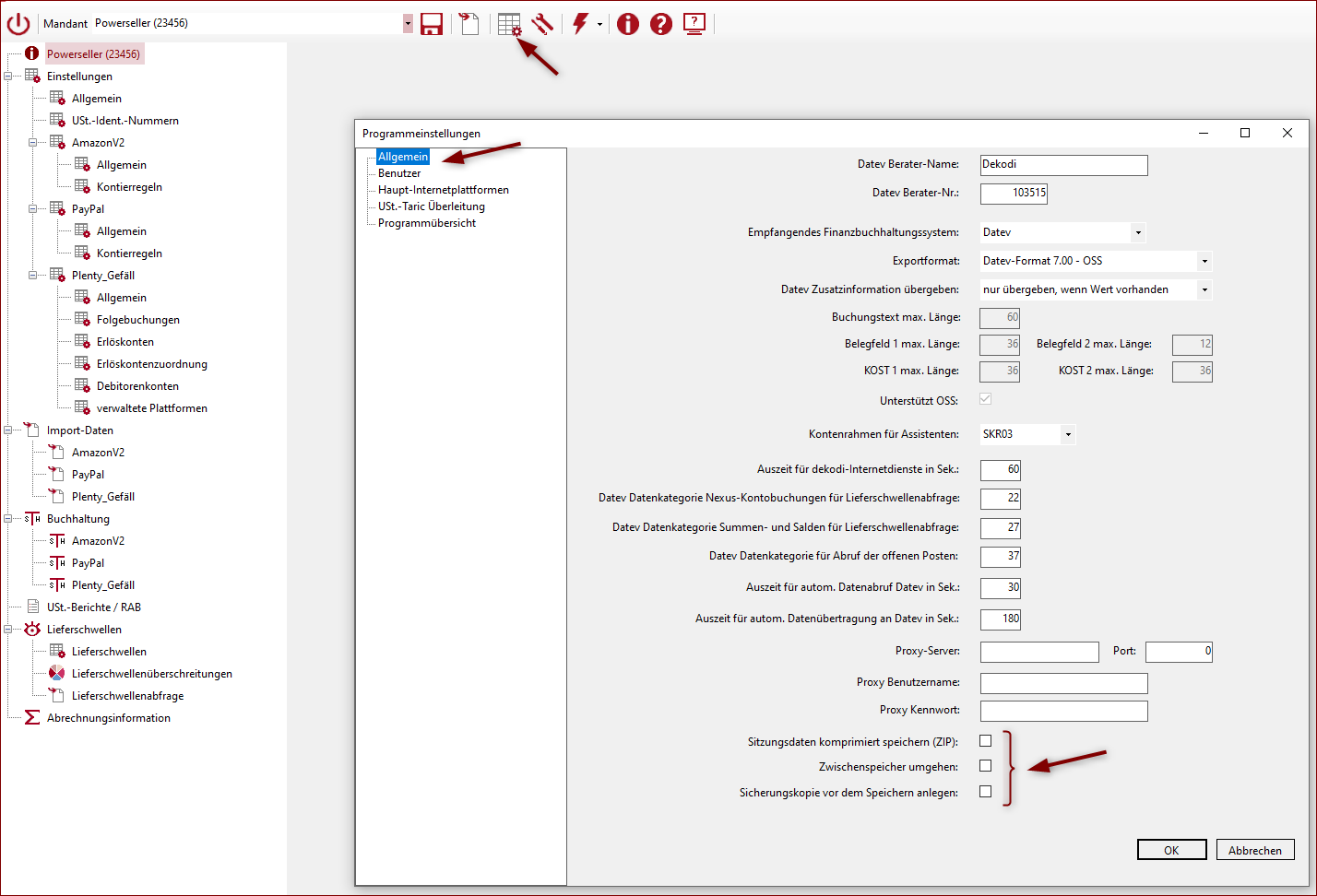Toggle Zwischenspeicher umgehen checkbox
Image resolution: width=1317 pixels, height=896 pixels.
tap(985, 766)
